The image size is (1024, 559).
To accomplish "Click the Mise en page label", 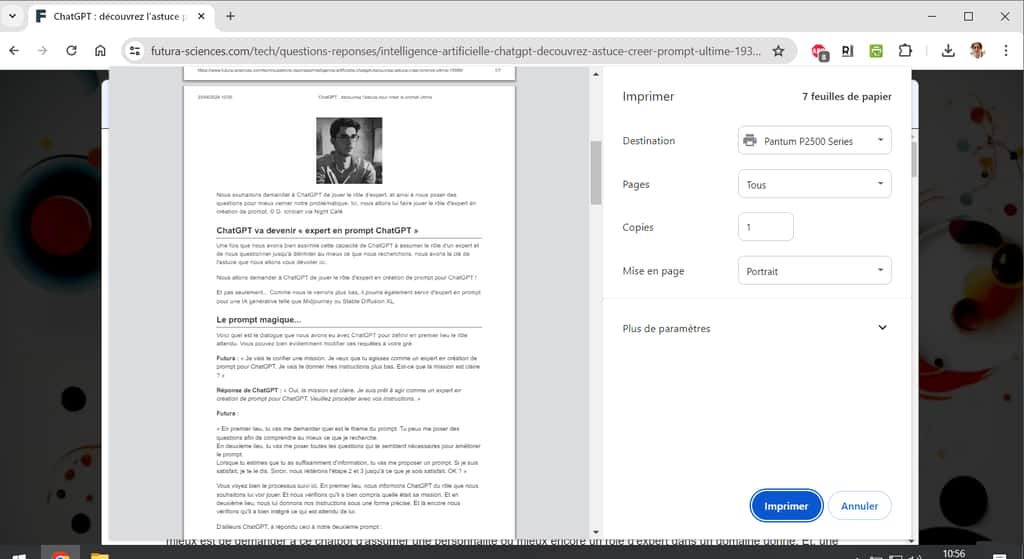I will click(653, 271).
